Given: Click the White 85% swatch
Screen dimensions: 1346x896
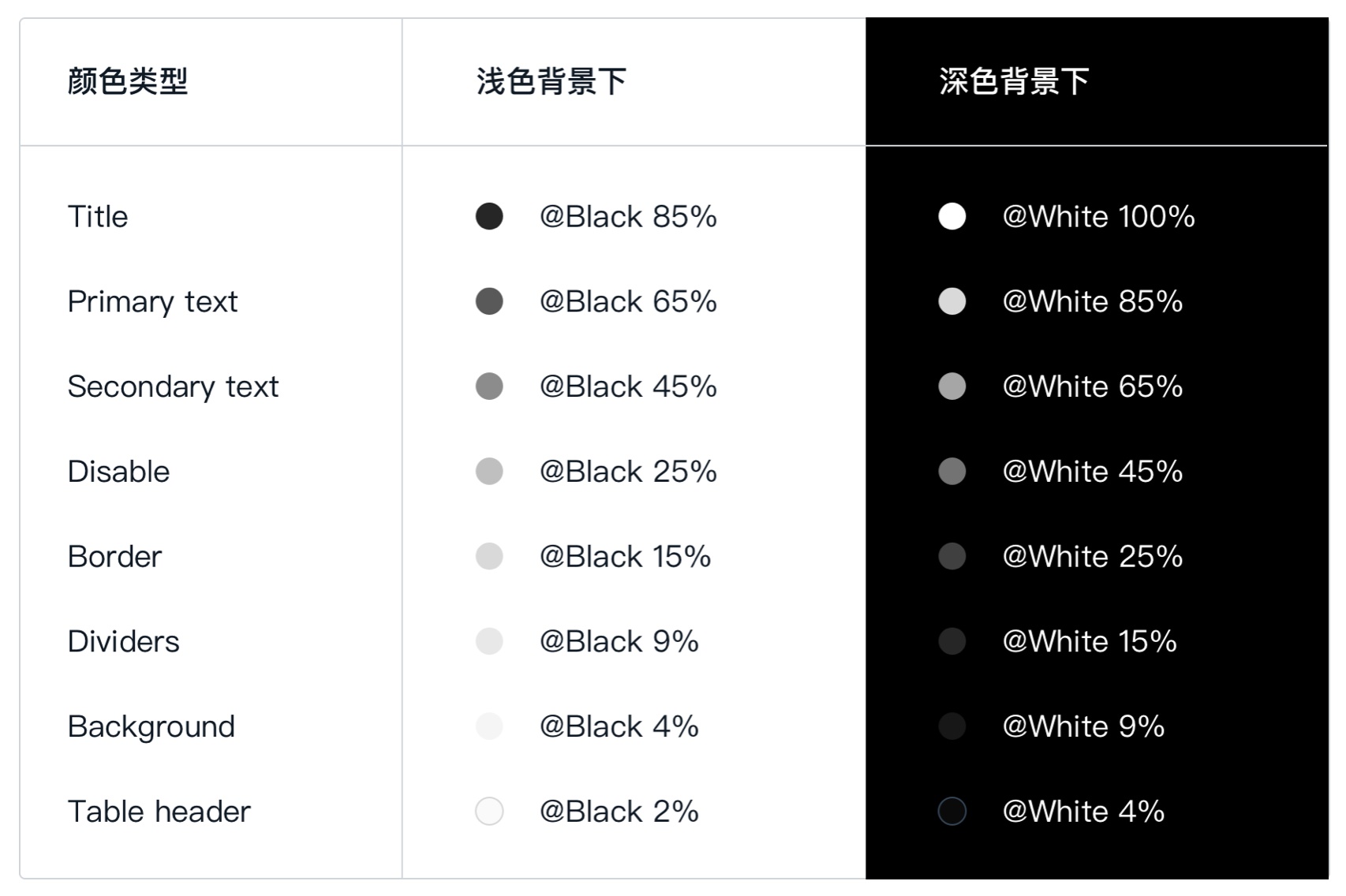Looking at the screenshot, I should click(952, 301).
